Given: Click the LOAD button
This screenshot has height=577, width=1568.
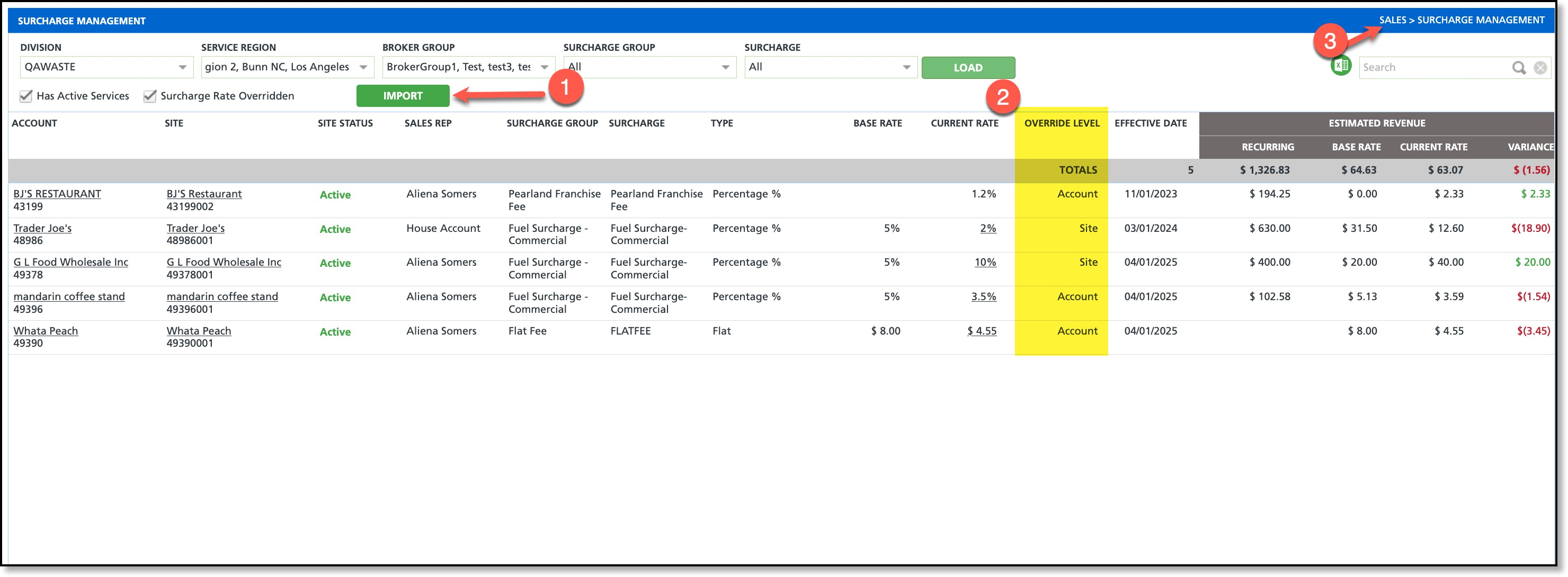Looking at the screenshot, I should [967, 67].
